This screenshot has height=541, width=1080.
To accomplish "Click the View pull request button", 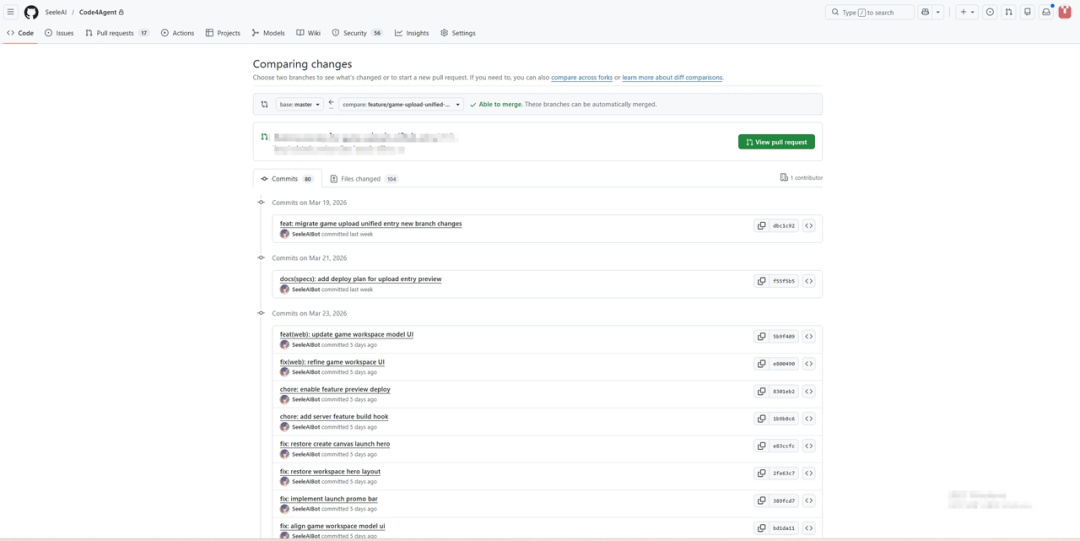I will point(776,142).
